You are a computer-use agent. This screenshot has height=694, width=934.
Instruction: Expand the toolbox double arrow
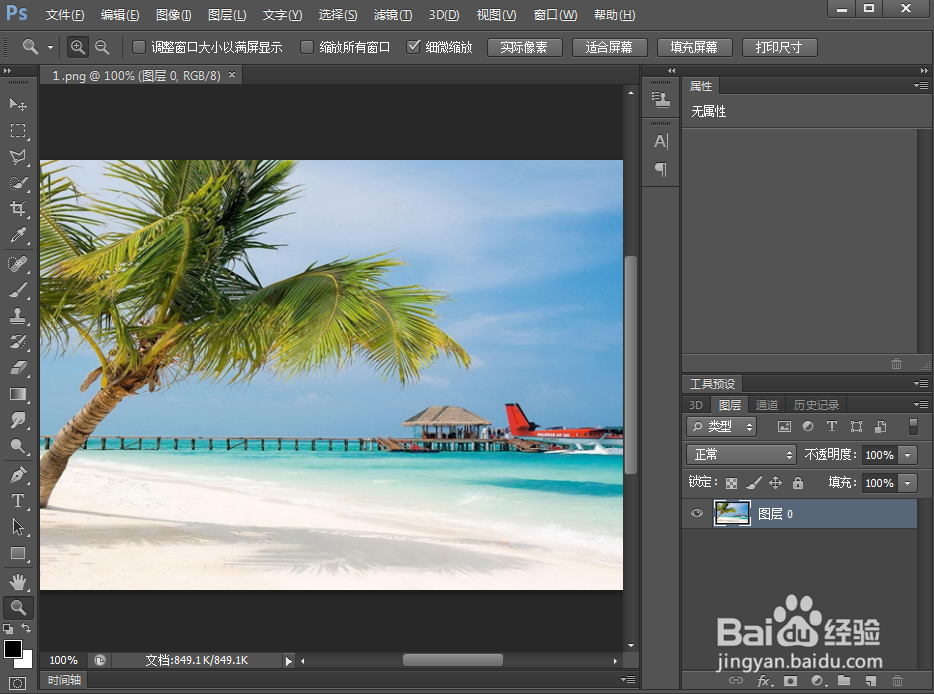click(x=7, y=71)
